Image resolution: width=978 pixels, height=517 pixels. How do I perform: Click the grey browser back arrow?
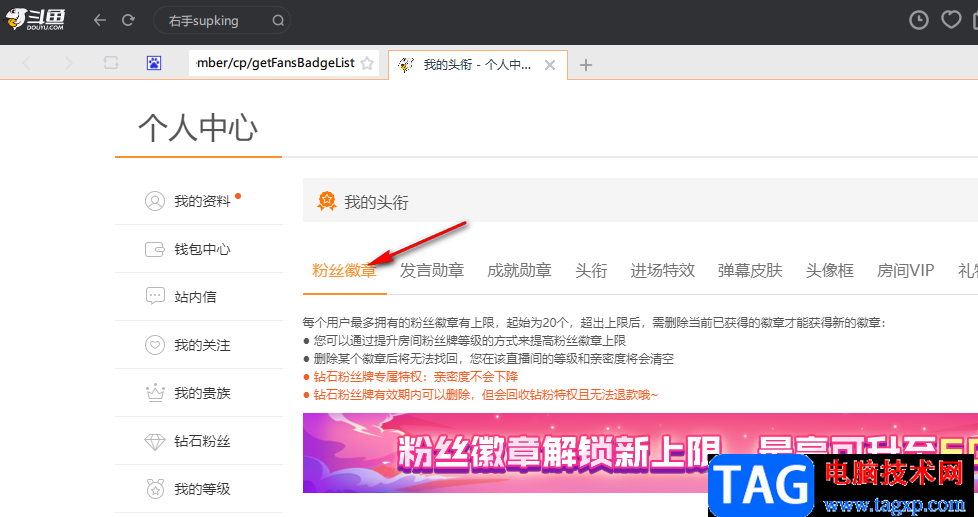click(26, 63)
